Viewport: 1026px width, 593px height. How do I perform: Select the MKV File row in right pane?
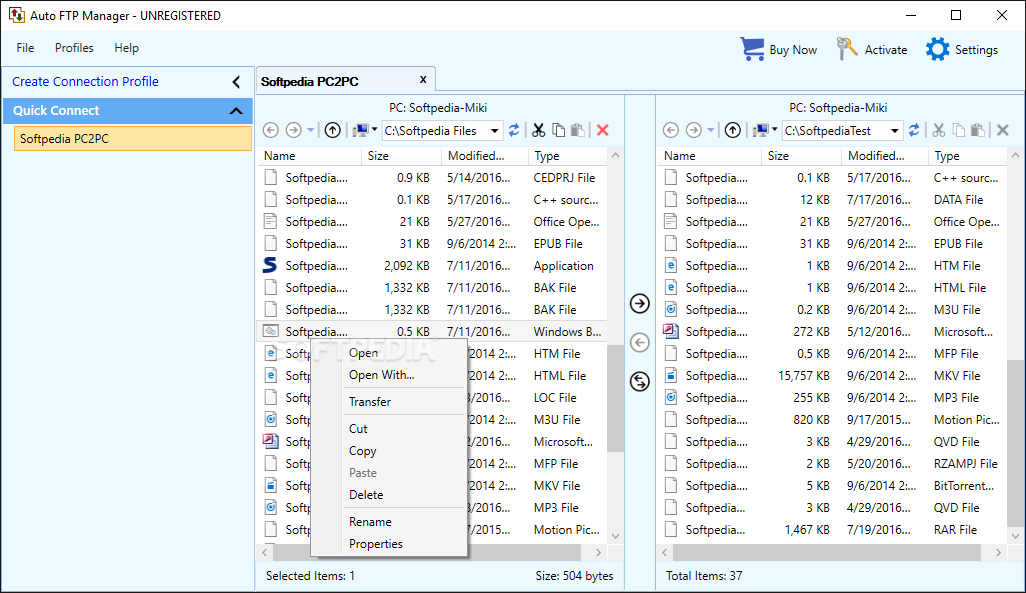[x=832, y=376]
